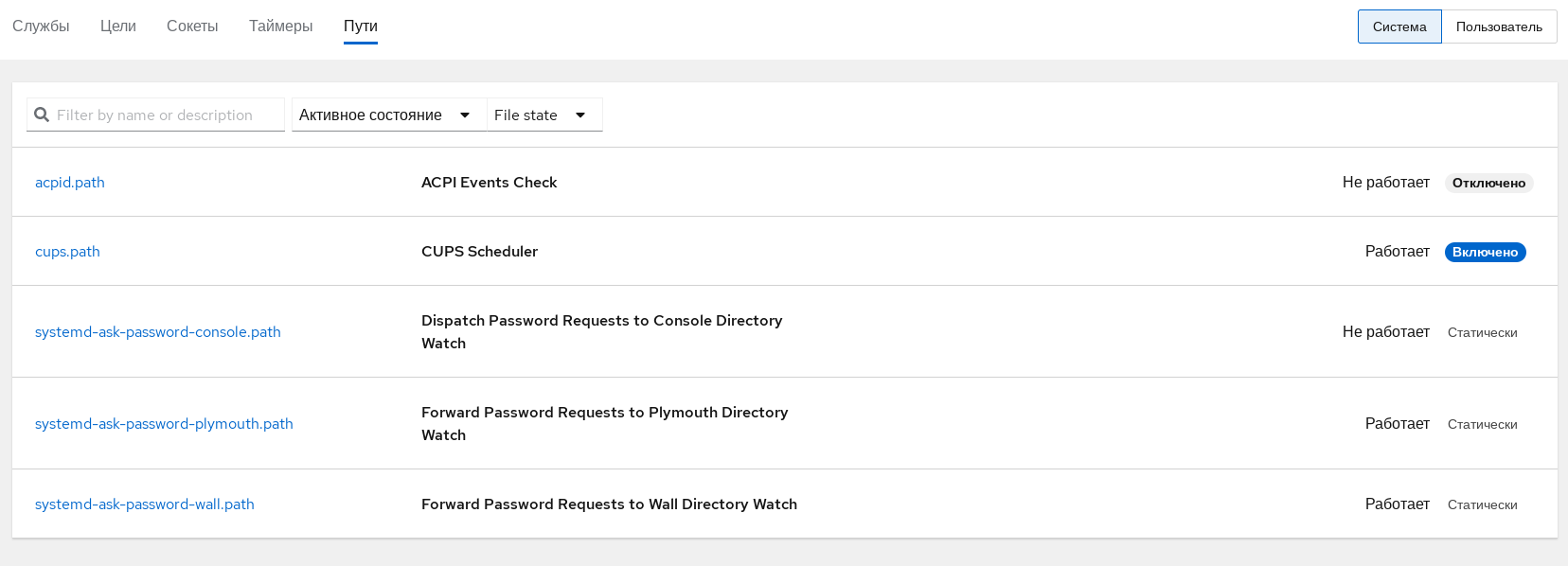Viewport: 1568px width, 566px height.
Task: Click the Пути tab
Action: point(360,27)
